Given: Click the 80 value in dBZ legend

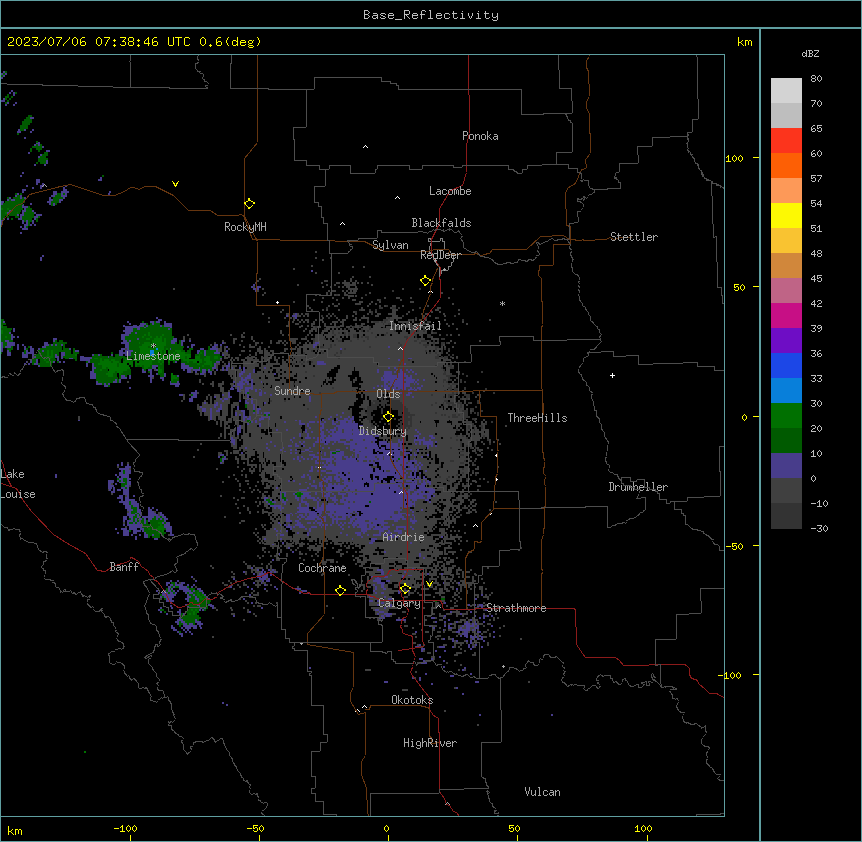Looking at the screenshot, I should pos(816,79).
